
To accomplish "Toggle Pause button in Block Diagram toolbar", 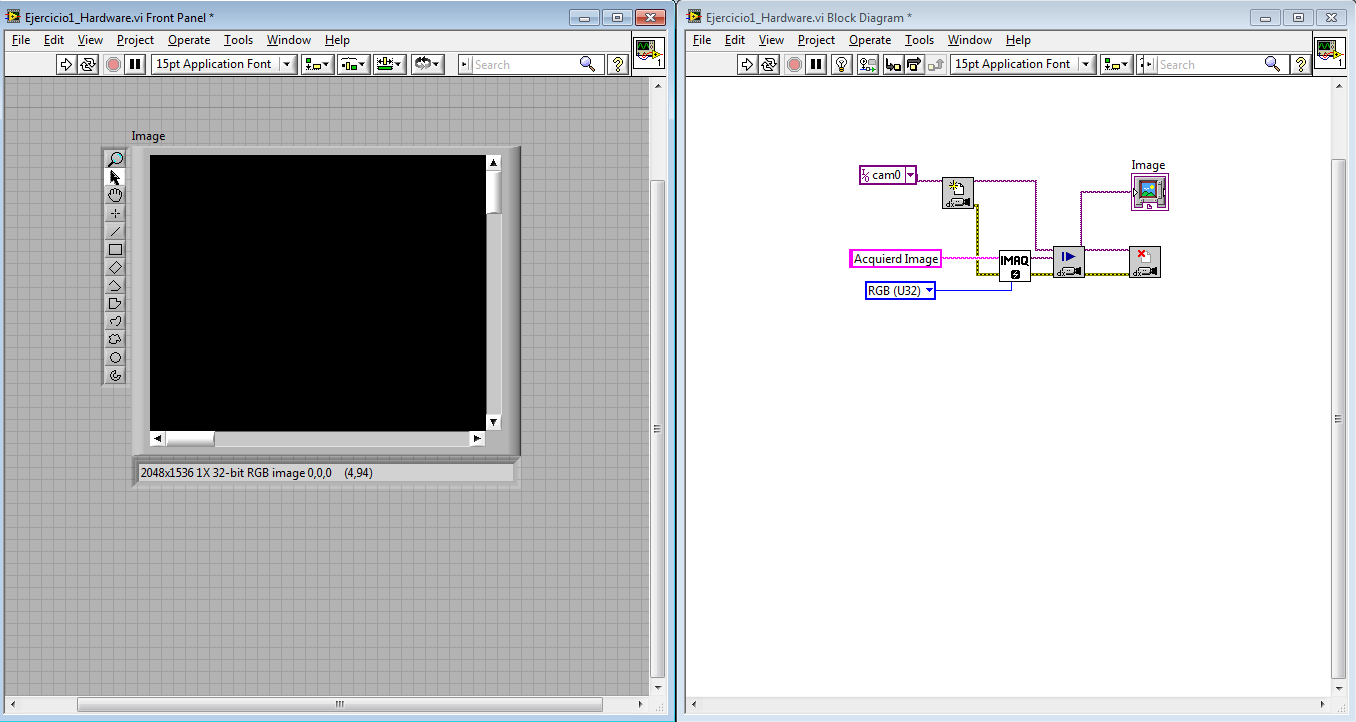I will click(x=817, y=64).
